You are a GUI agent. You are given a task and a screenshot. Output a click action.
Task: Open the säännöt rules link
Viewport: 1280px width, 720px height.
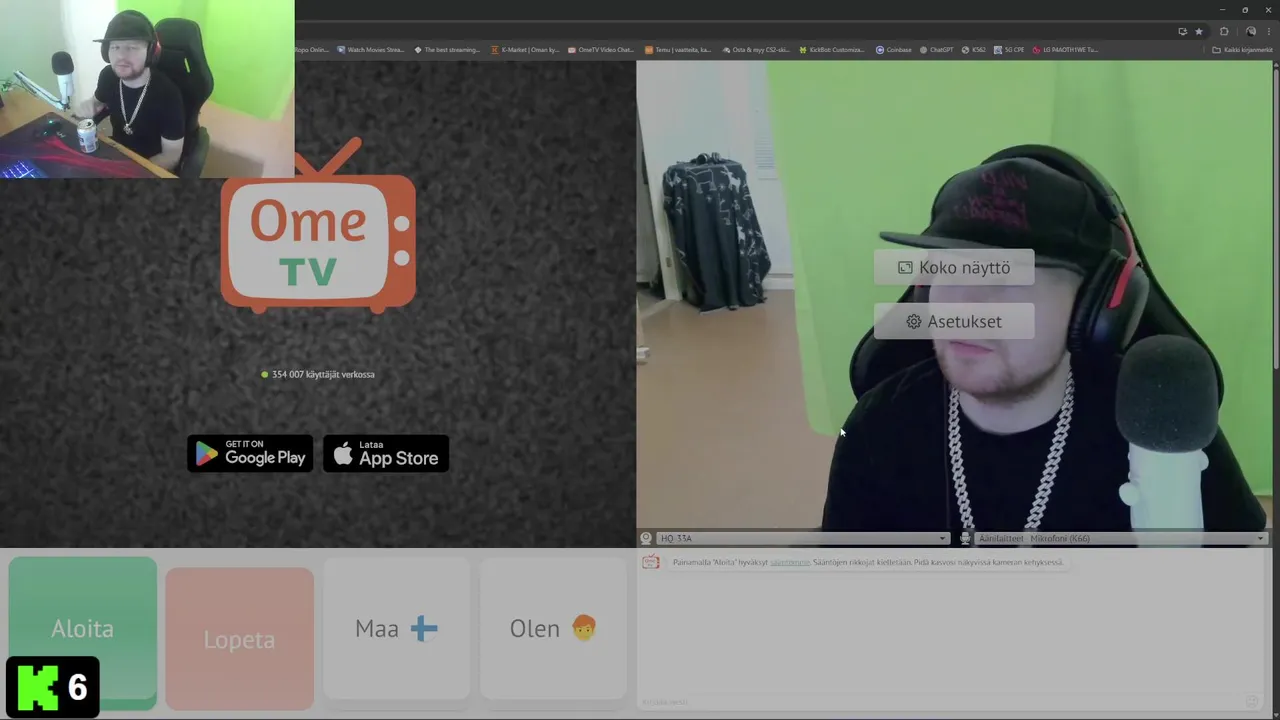[x=790, y=562]
